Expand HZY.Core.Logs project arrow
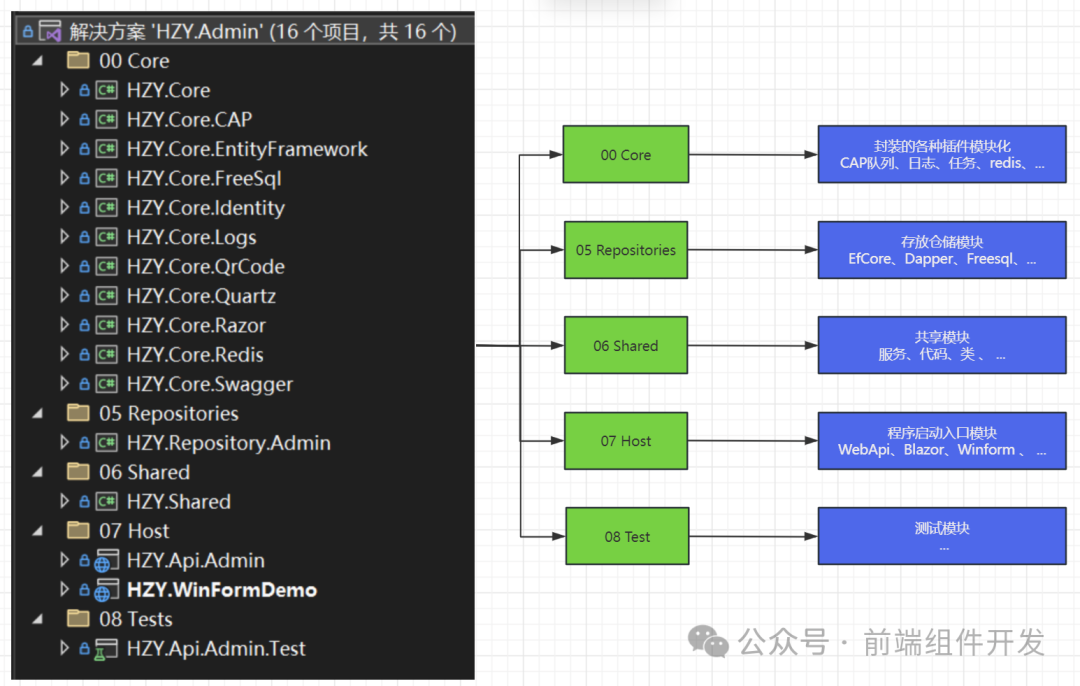 tap(64, 237)
